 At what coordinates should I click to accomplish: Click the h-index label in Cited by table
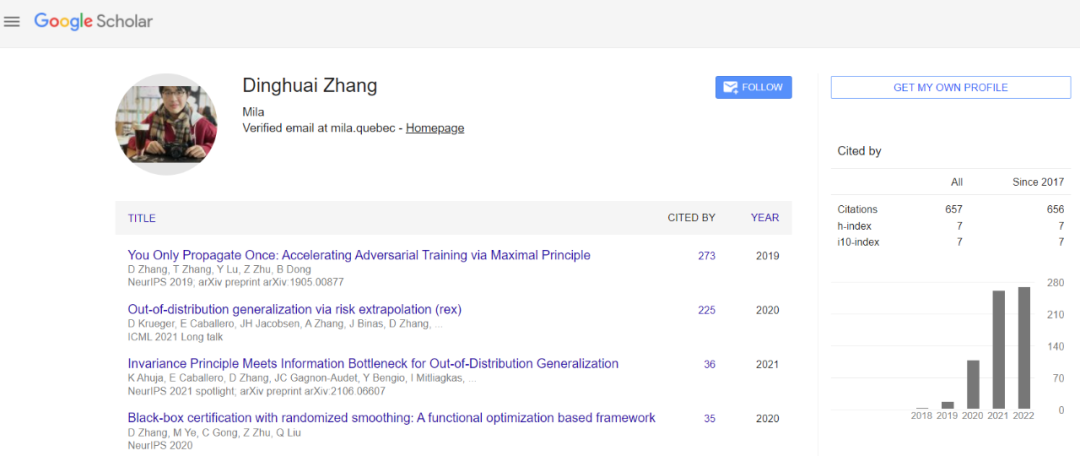coord(854,226)
